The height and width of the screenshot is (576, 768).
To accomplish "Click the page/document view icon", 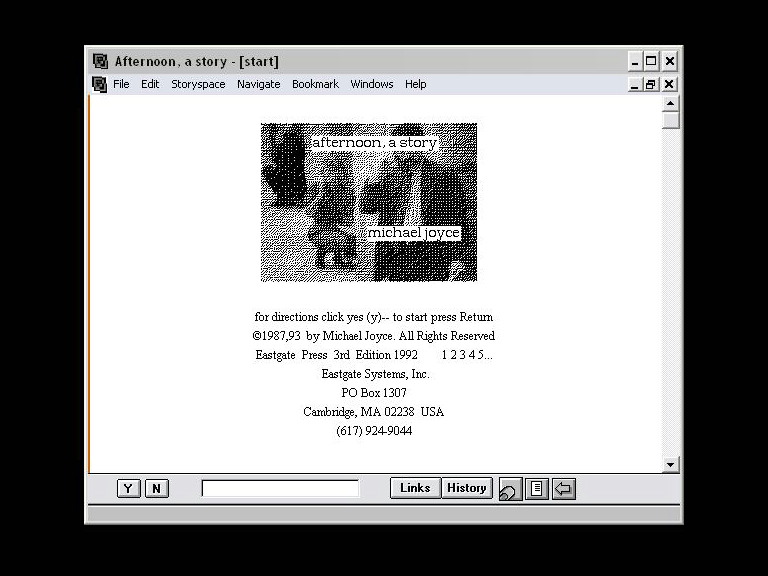I will (x=537, y=489).
